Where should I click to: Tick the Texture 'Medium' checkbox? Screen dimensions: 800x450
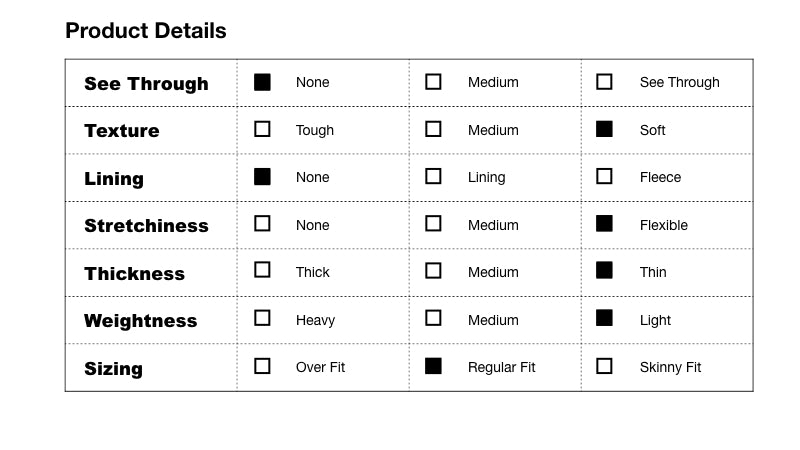pos(433,129)
